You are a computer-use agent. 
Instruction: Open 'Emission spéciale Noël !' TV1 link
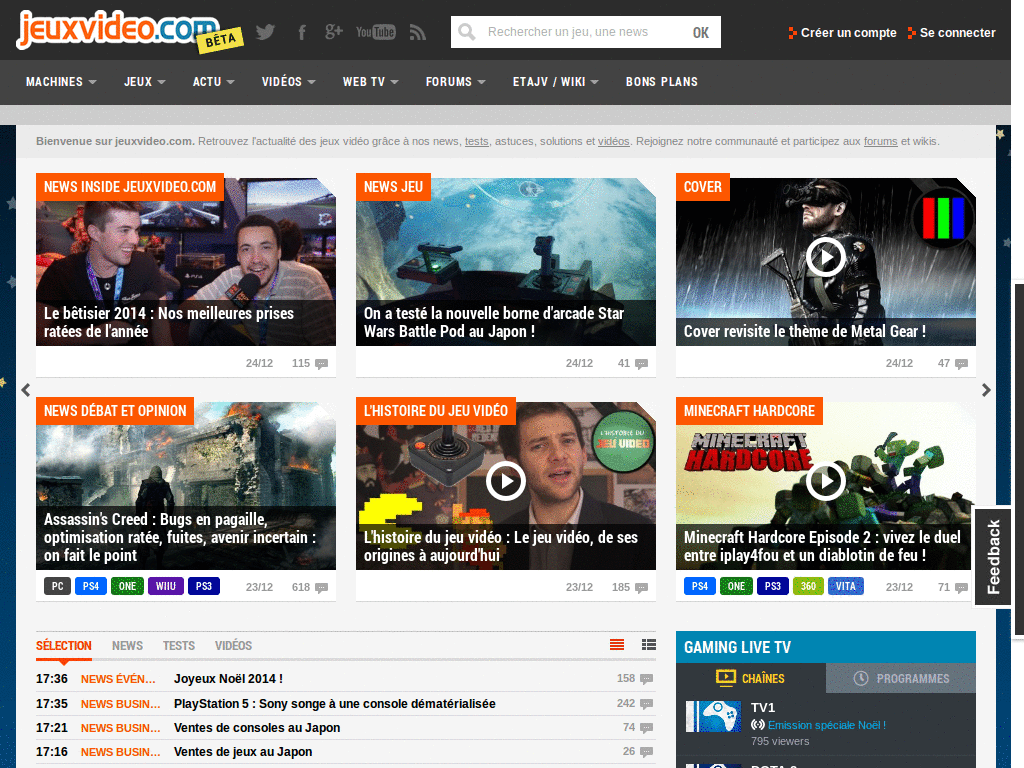(x=827, y=725)
